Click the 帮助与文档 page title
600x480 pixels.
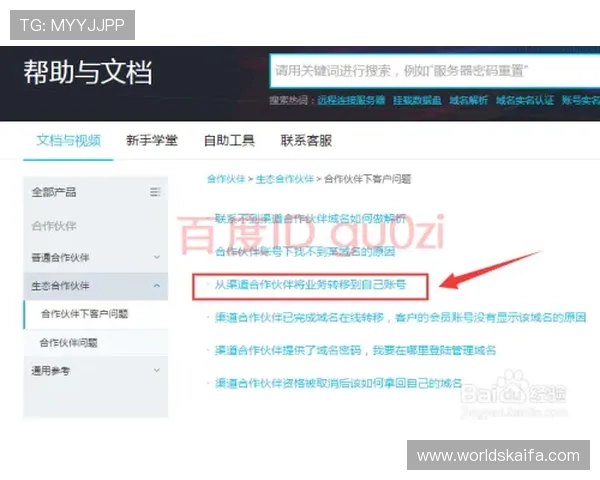88,72
